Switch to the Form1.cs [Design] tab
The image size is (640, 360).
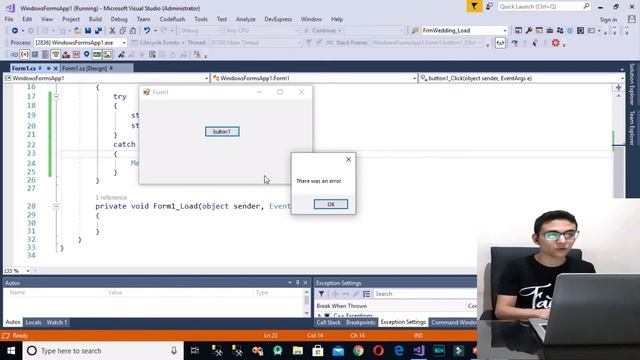point(84,68)
